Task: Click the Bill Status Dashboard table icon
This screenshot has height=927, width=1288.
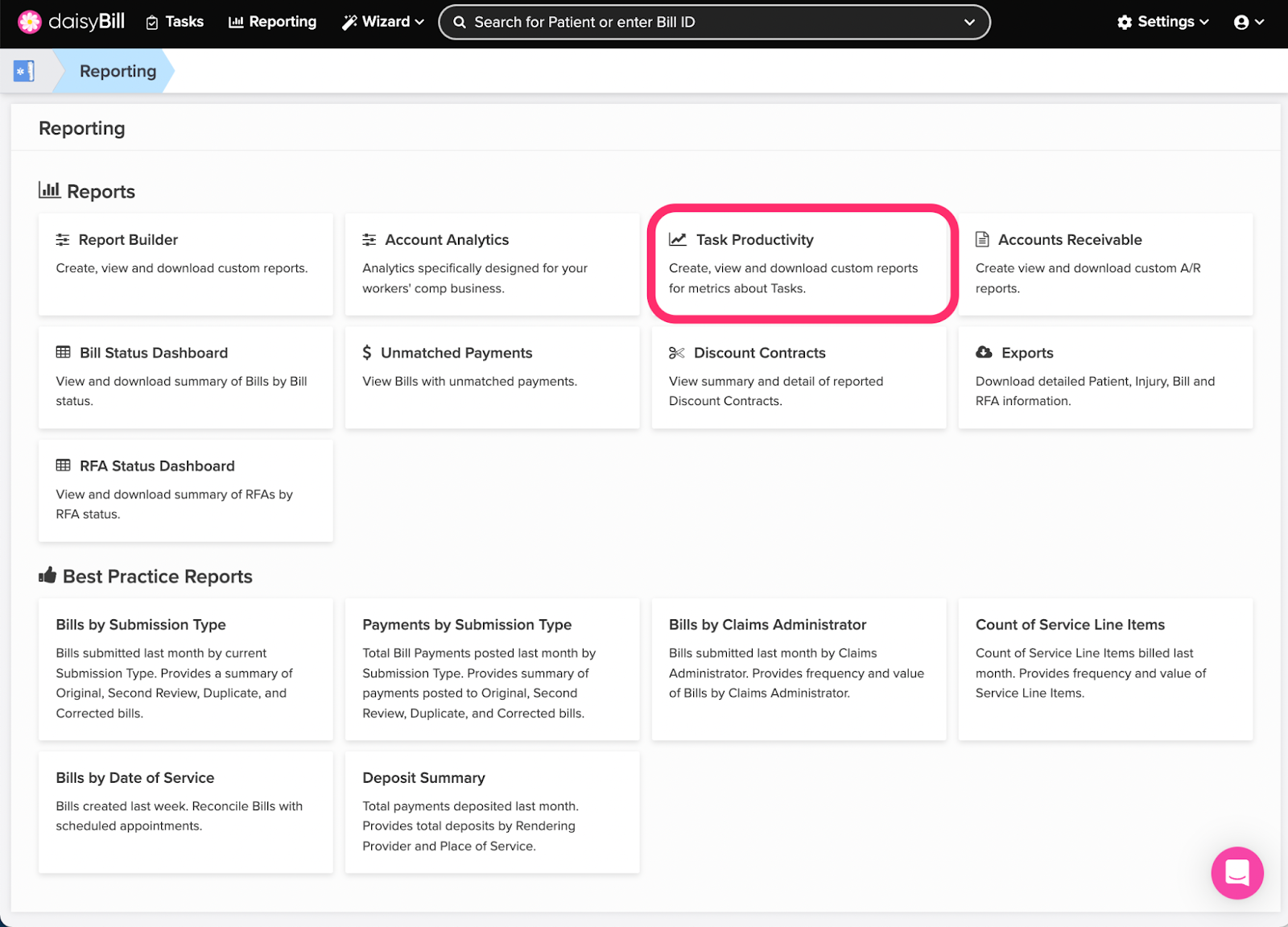Action: coord(63,352)
